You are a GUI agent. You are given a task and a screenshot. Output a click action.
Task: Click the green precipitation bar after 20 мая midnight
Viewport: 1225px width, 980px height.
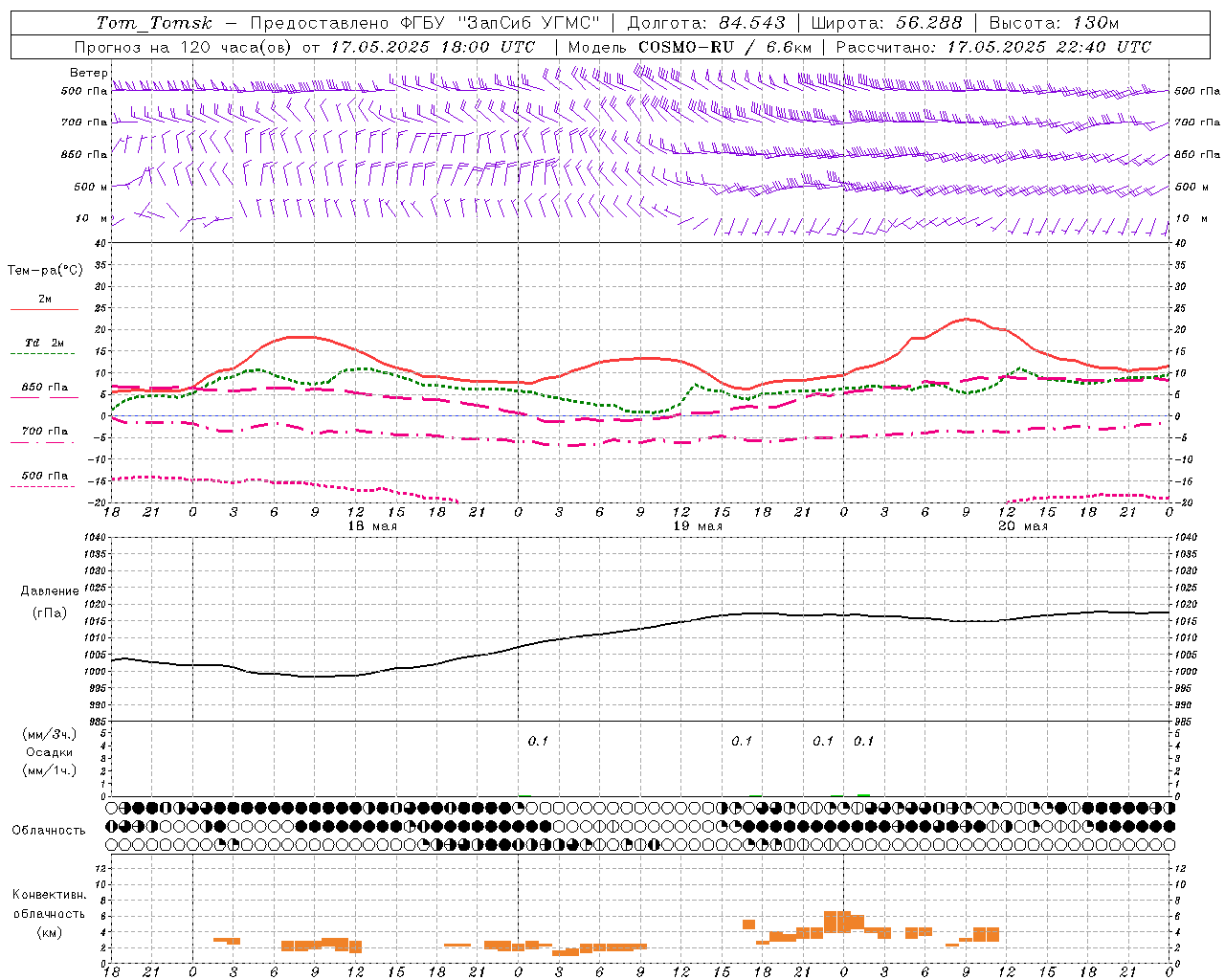pos(863,794)
